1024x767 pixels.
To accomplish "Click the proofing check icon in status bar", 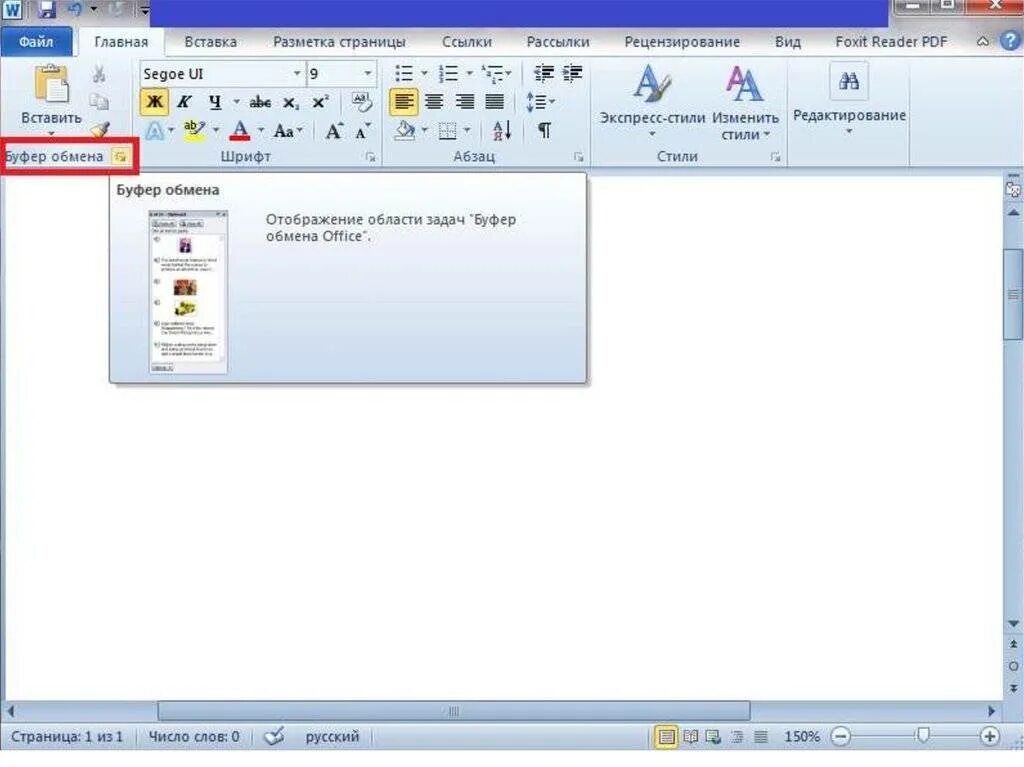I will tap(274, 736).
